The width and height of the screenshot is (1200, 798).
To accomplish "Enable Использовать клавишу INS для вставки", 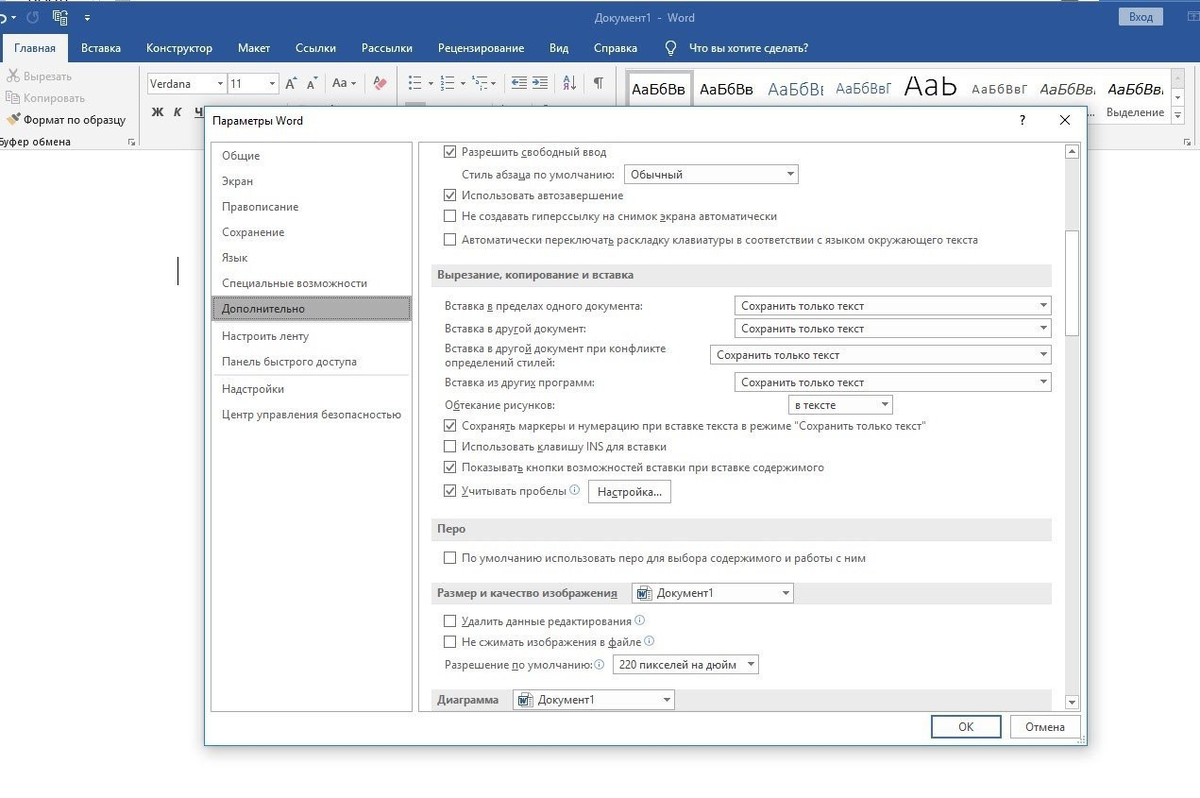I will (450, 447).
